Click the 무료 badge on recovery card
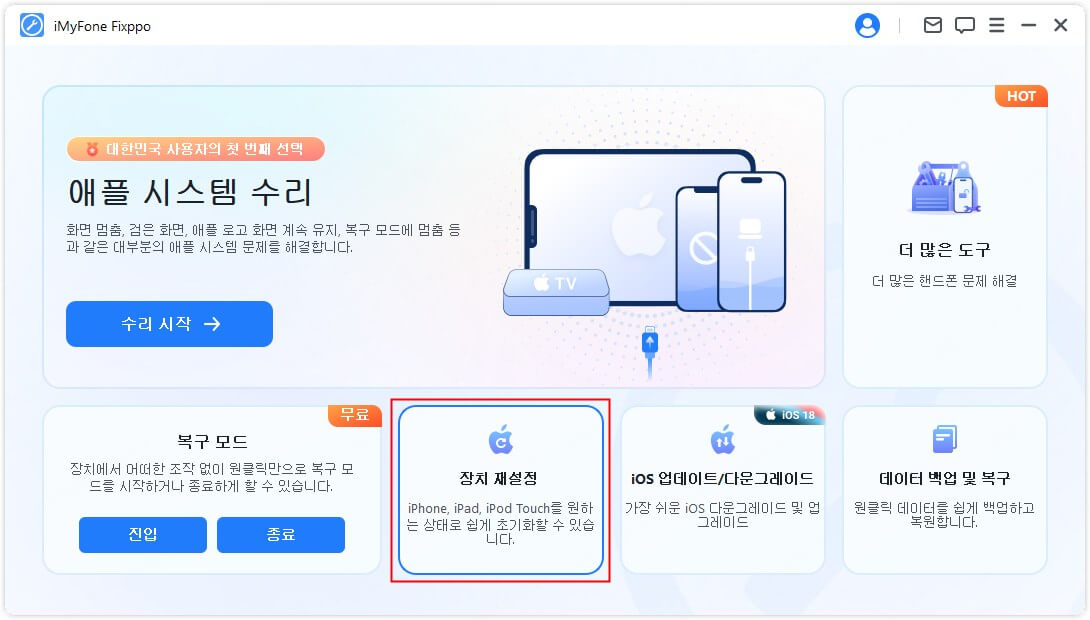Screen dimensions: 1090x620 point(355,415)
